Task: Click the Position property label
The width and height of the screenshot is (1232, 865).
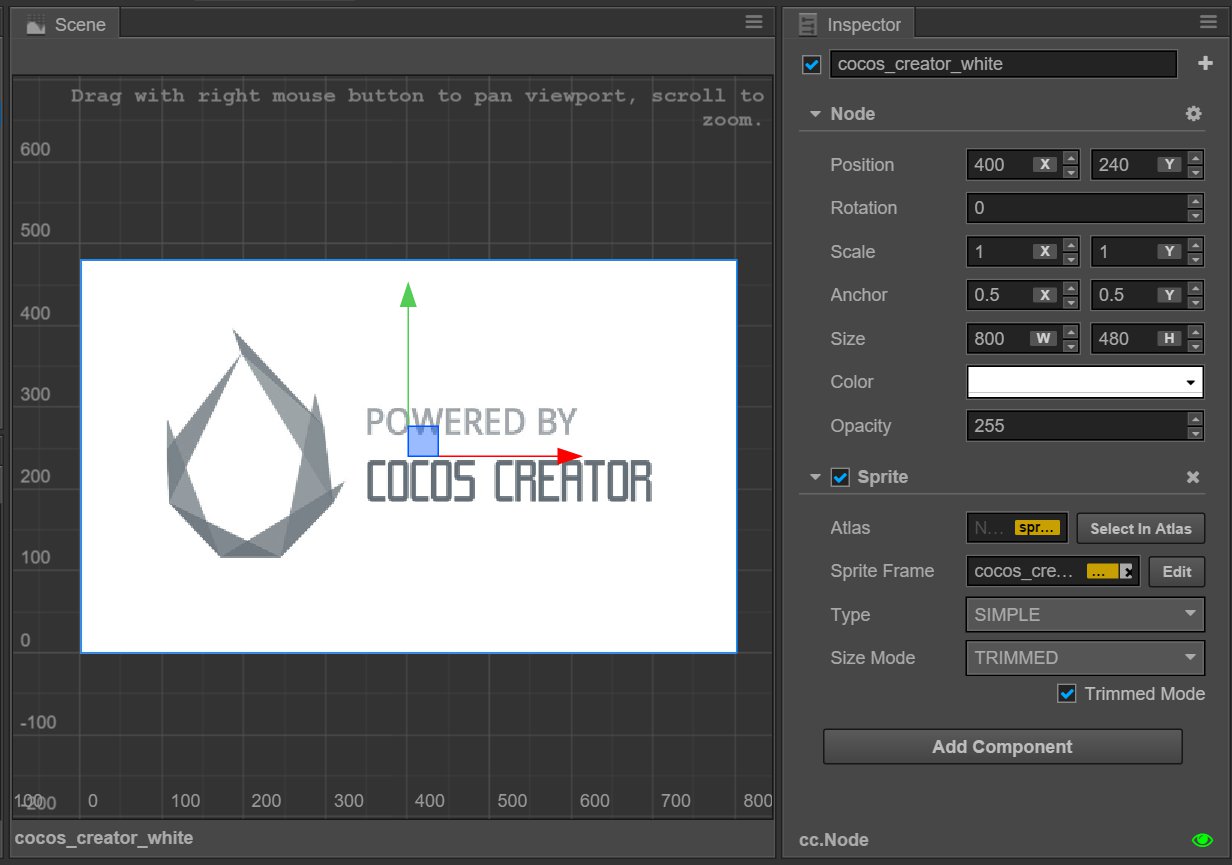Action: (x=862, y=165)
